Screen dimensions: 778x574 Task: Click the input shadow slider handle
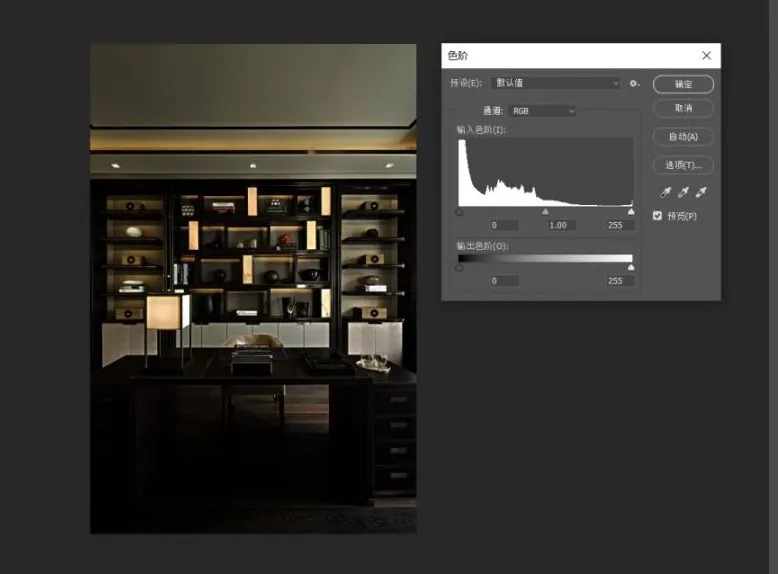(x=459, y=212)
